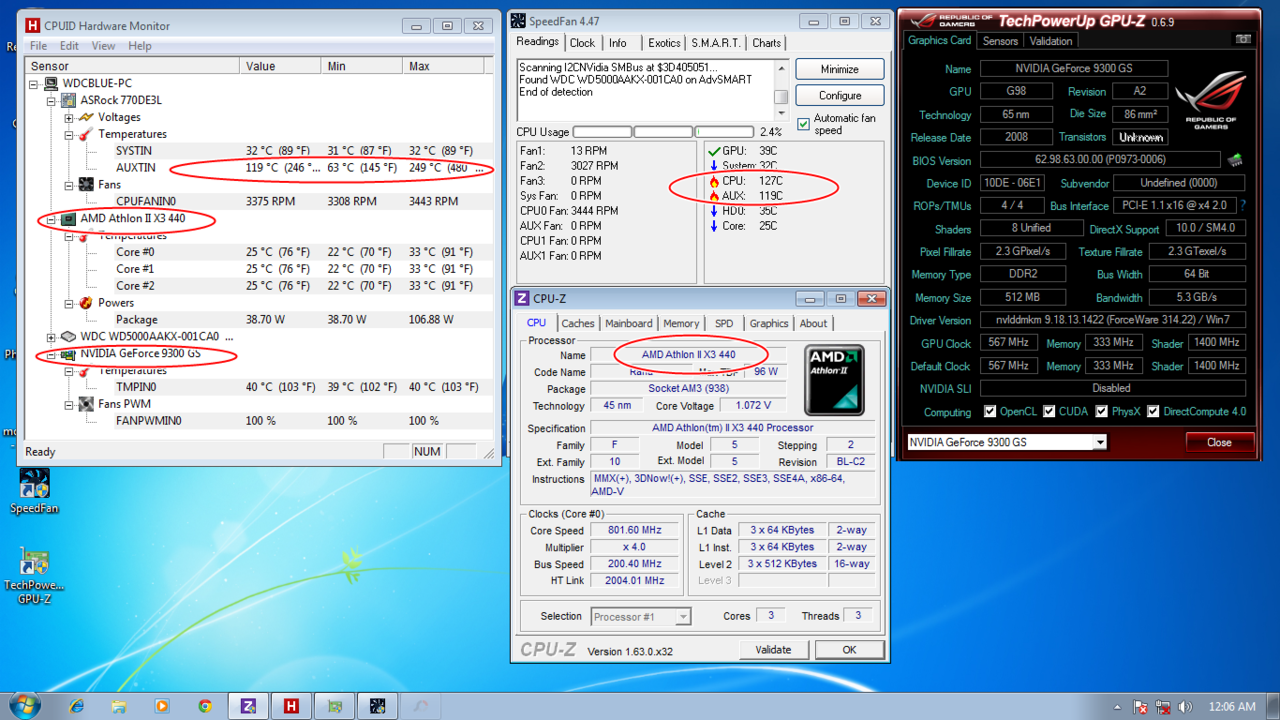Toggle the PhysX checkbox in GPU-Z

point(1101,411)
